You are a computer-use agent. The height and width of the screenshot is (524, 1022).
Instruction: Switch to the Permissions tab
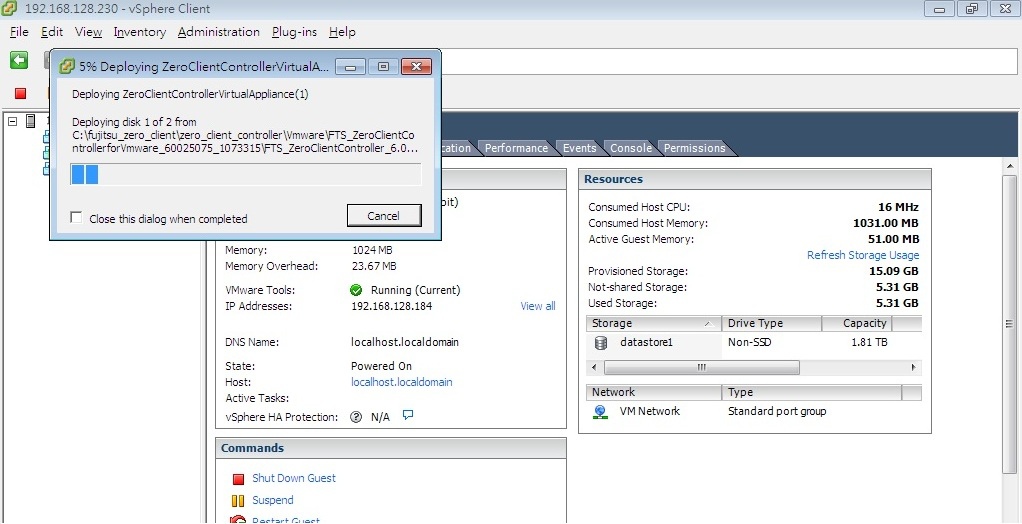tap(694, 148)
